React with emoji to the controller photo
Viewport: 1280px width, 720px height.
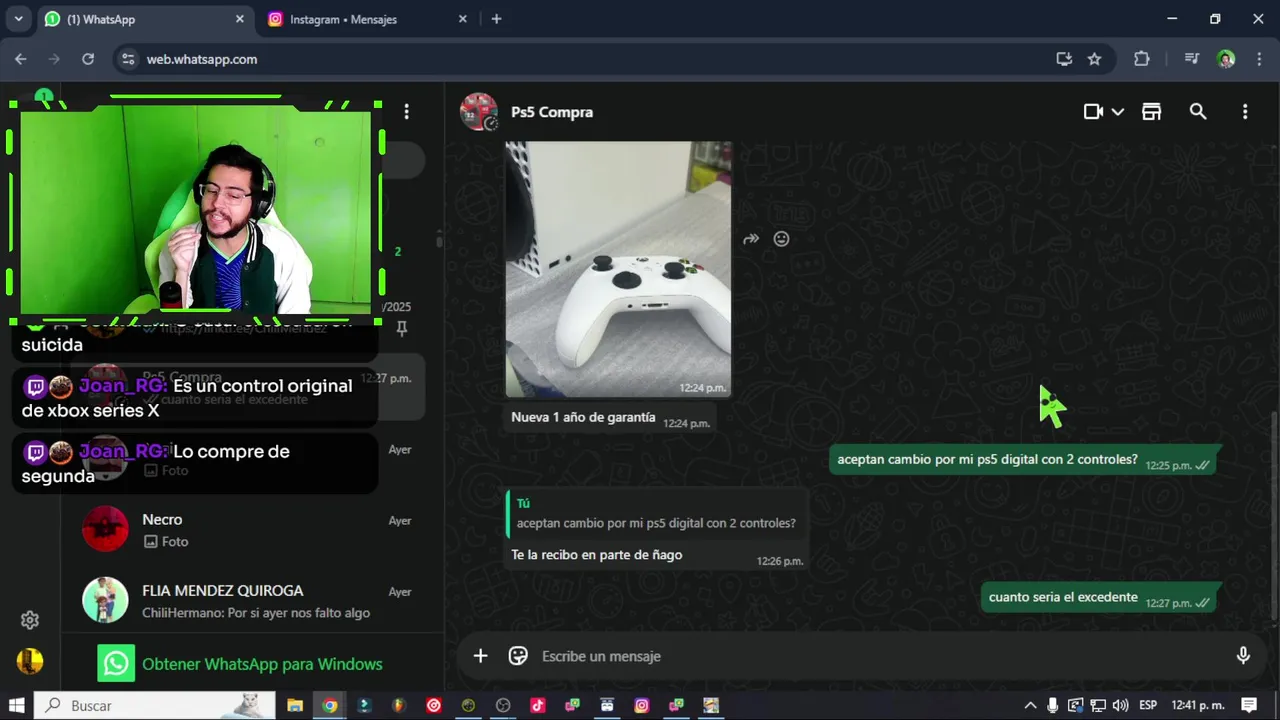point(782,239)
